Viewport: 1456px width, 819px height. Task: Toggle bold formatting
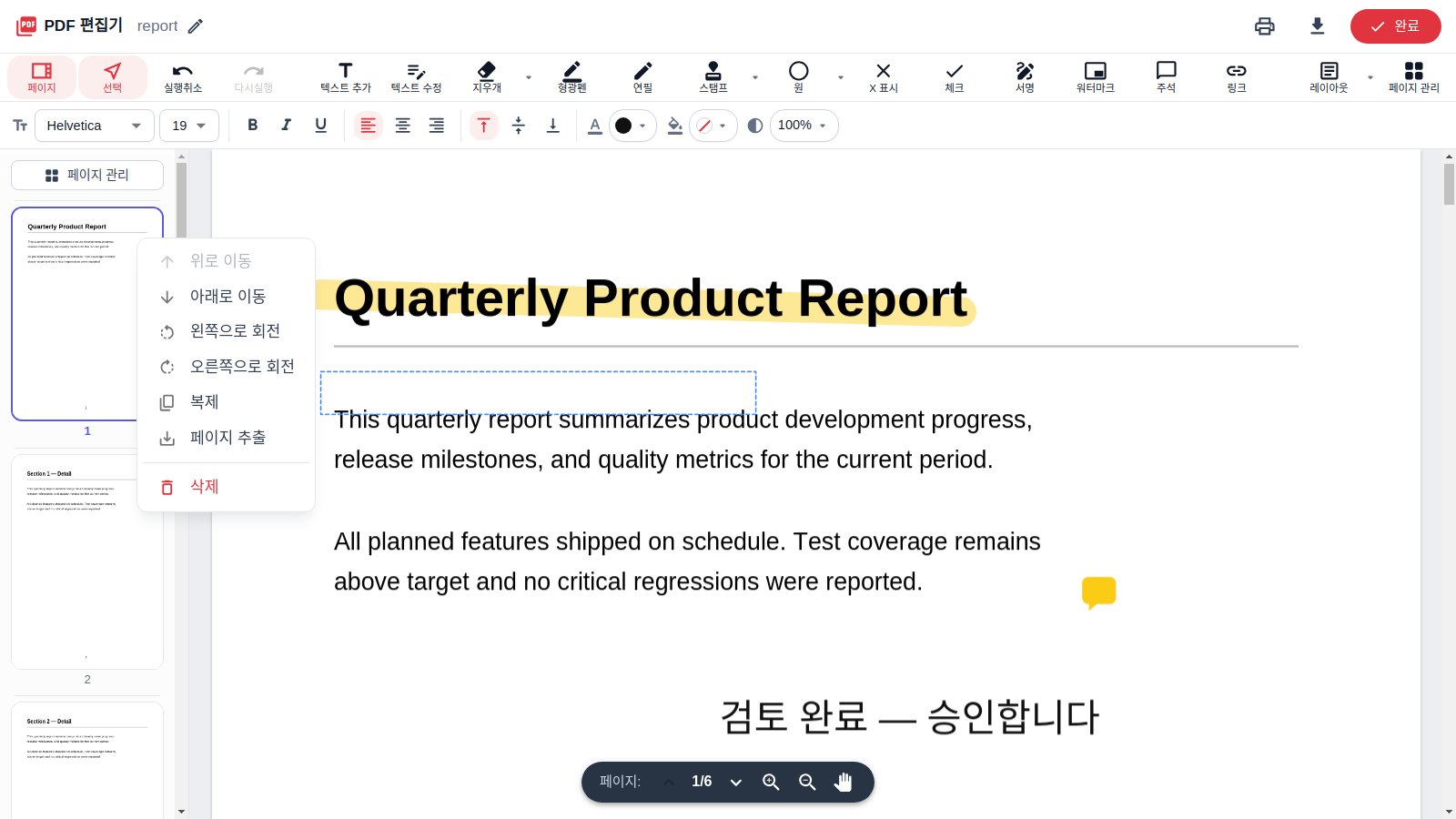point(253,126)
